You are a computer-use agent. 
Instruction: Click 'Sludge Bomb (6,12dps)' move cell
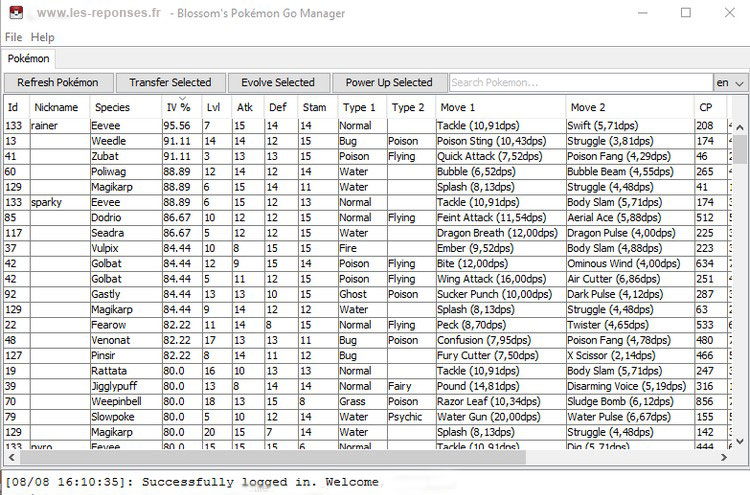coord(630,401)
